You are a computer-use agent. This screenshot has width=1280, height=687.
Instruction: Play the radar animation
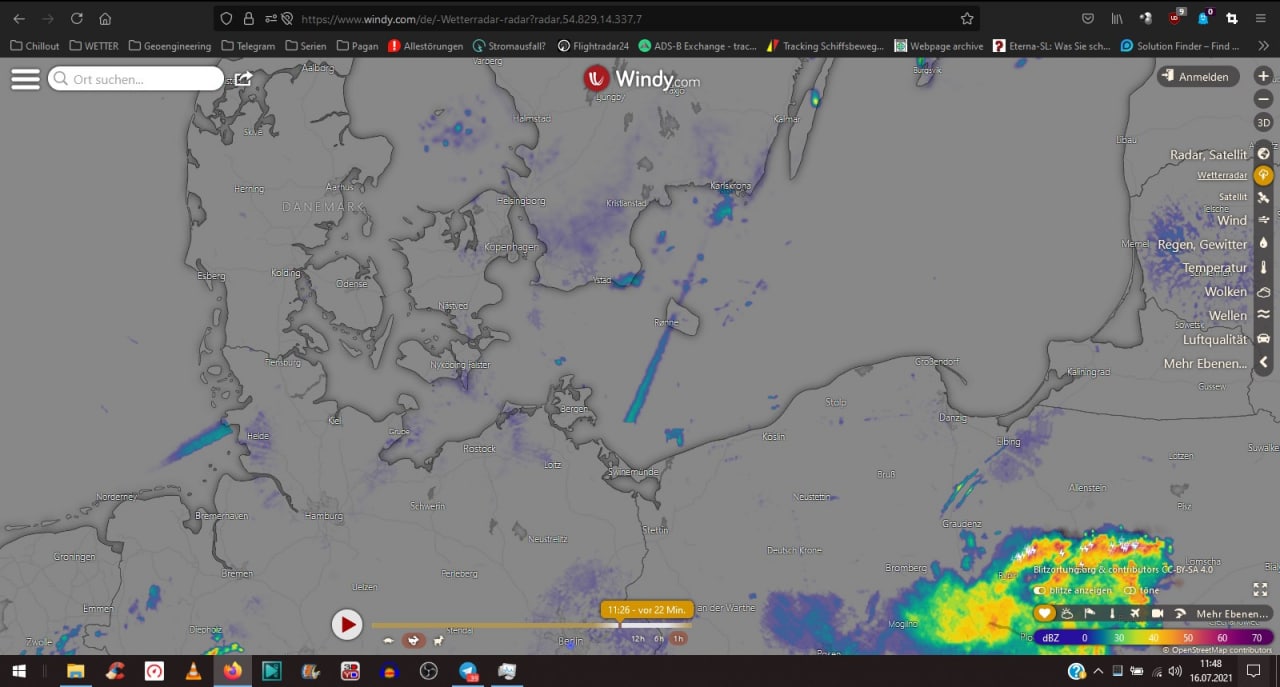click(x=346, y=625)
